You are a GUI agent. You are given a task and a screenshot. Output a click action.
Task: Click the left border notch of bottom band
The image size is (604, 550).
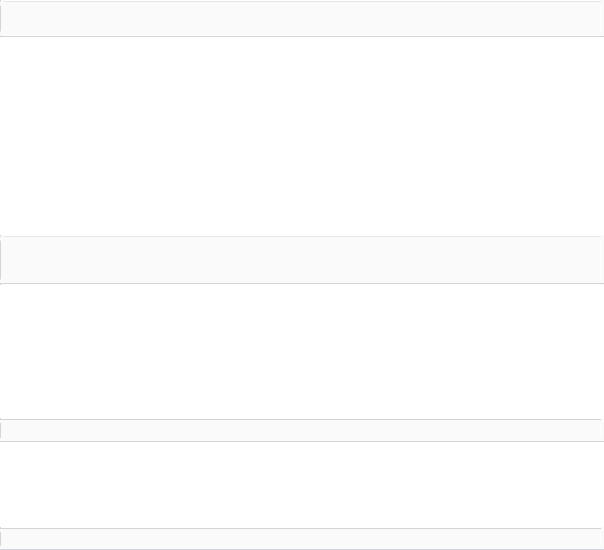(1, 539)
